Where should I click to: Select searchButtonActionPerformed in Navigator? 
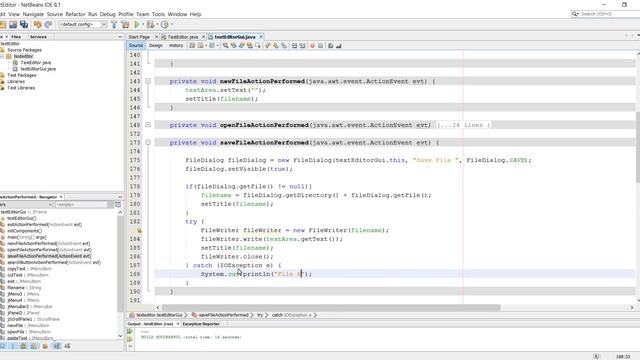point(54,262)
